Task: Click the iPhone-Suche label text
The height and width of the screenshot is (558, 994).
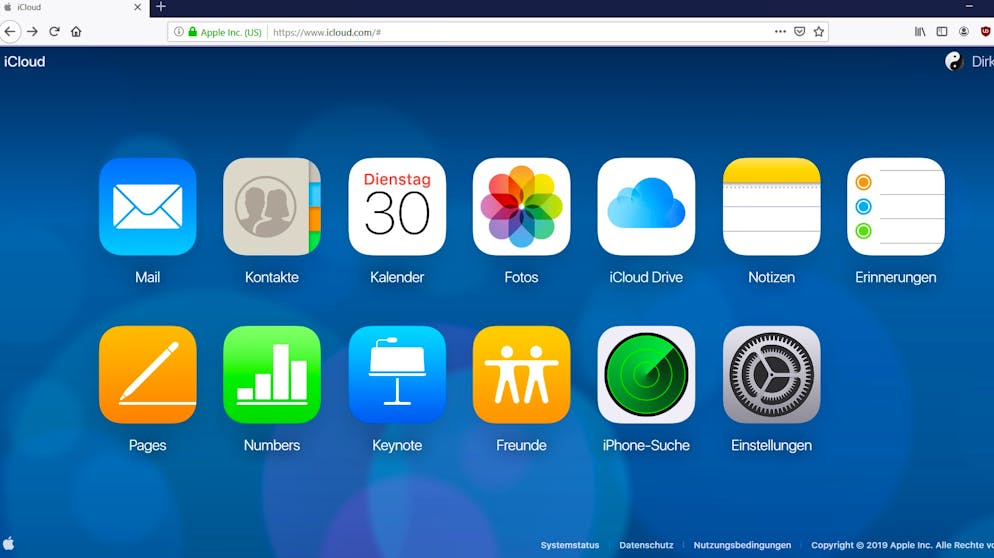Action: (x=646, y=445)
